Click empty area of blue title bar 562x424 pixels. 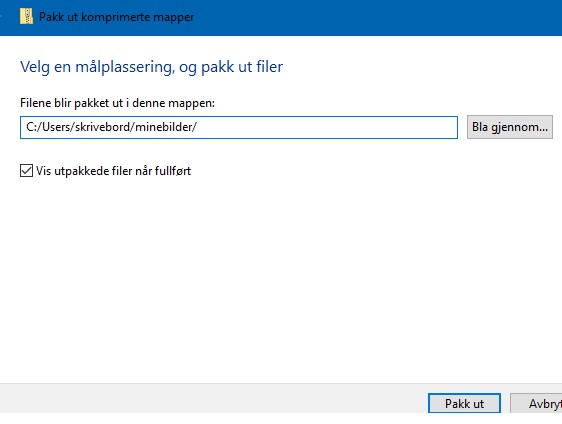(x=376, y=17)
